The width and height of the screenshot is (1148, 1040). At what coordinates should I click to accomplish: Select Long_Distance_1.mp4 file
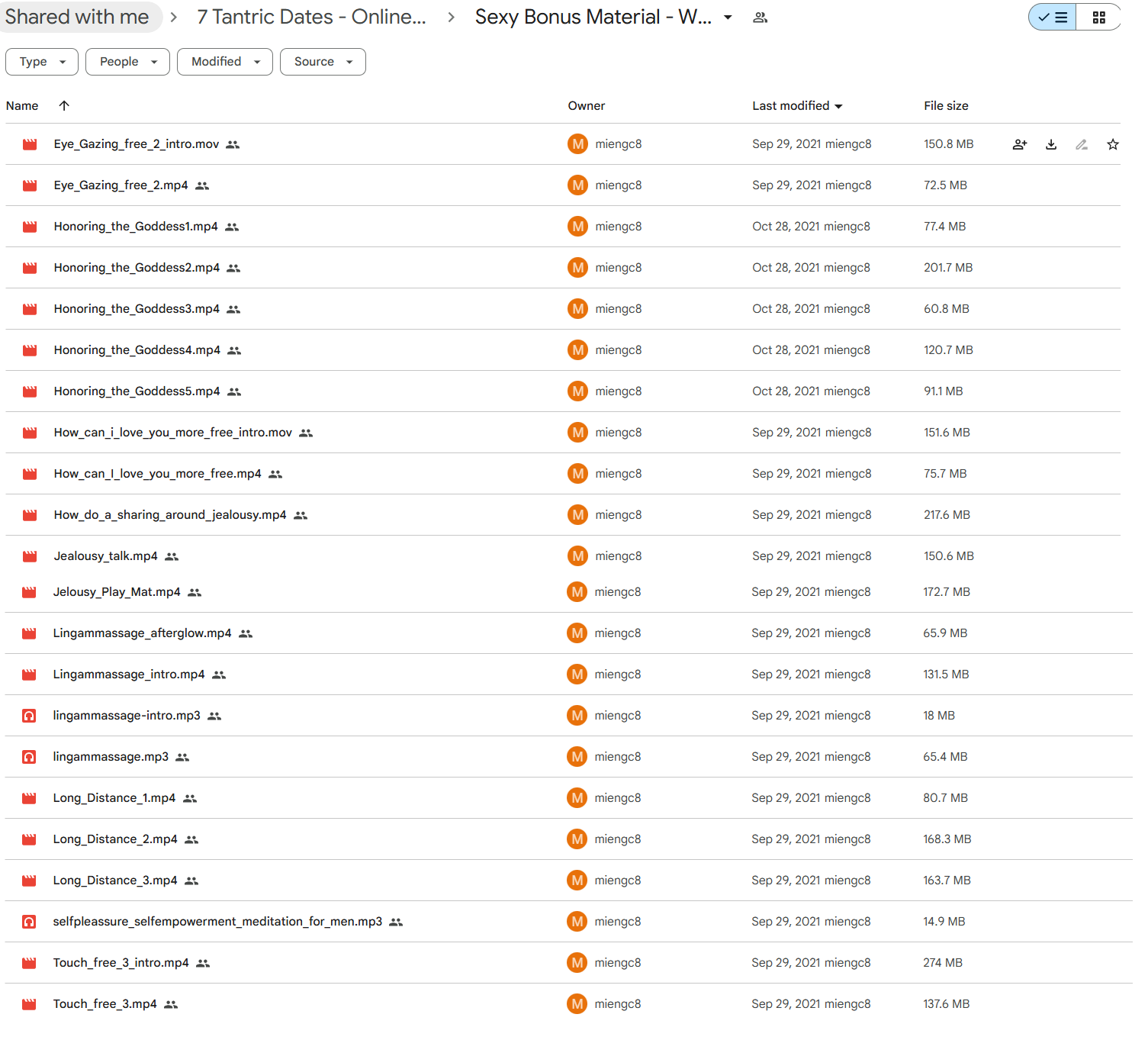(568, 798)
